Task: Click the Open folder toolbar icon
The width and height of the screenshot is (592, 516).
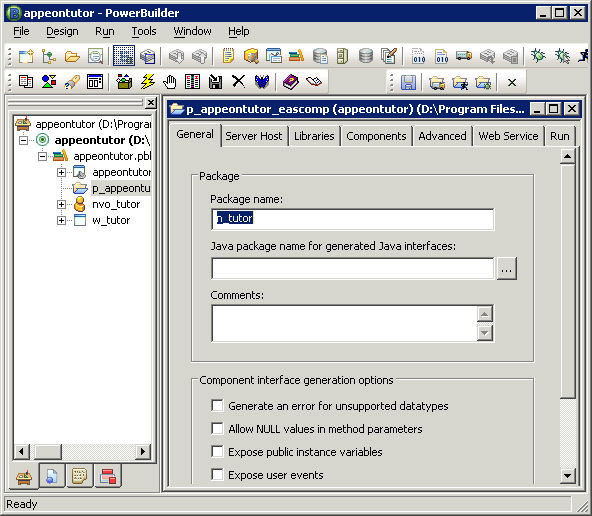Action: pyautogui.click(x=72, y=56)
